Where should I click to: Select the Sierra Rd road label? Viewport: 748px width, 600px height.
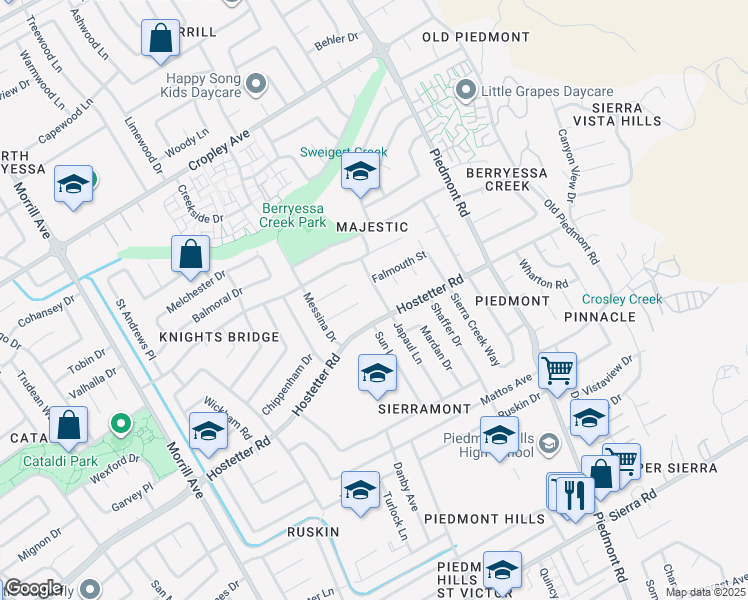click(x=633, y=505)
